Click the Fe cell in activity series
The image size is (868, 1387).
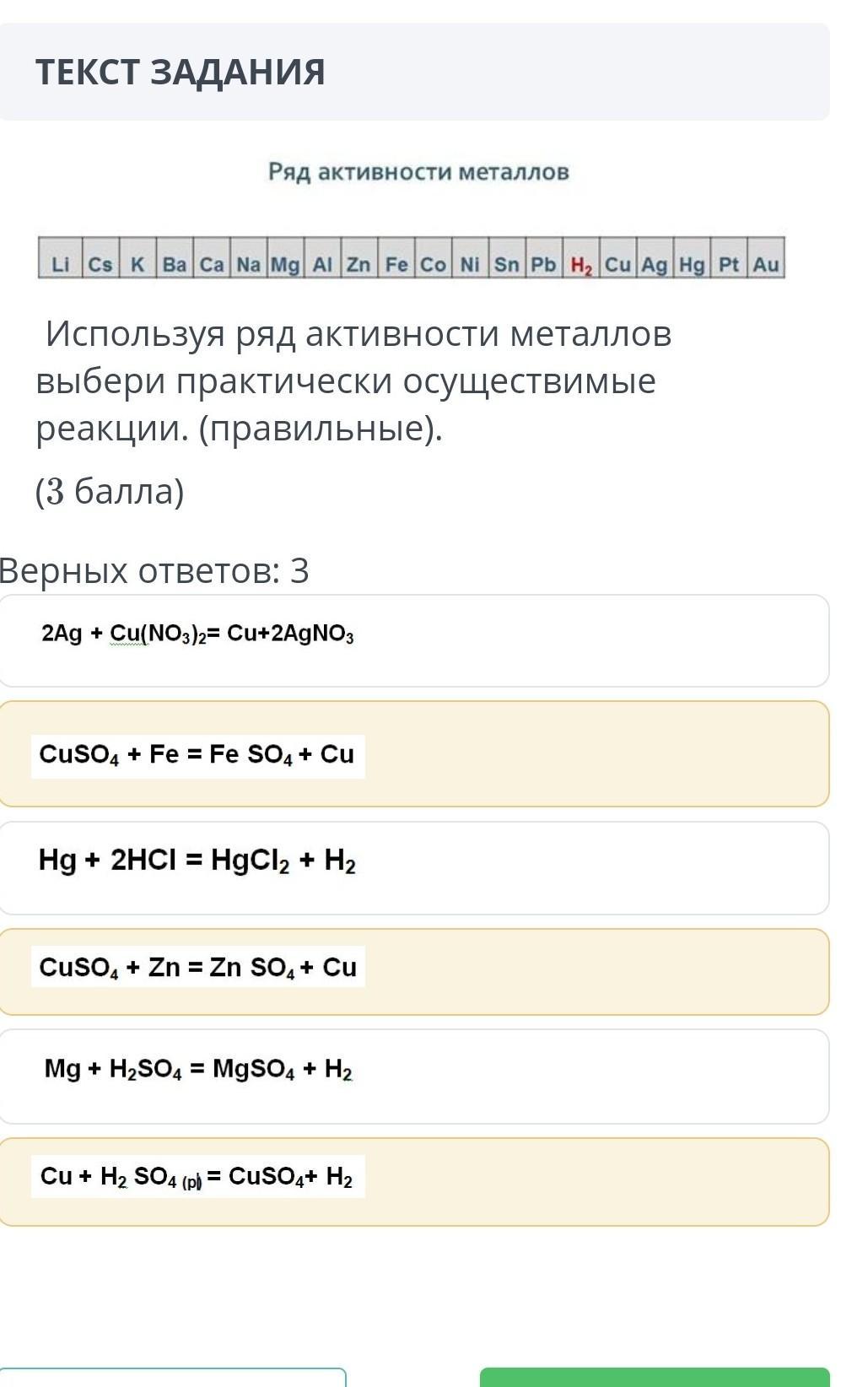(396, 265)
